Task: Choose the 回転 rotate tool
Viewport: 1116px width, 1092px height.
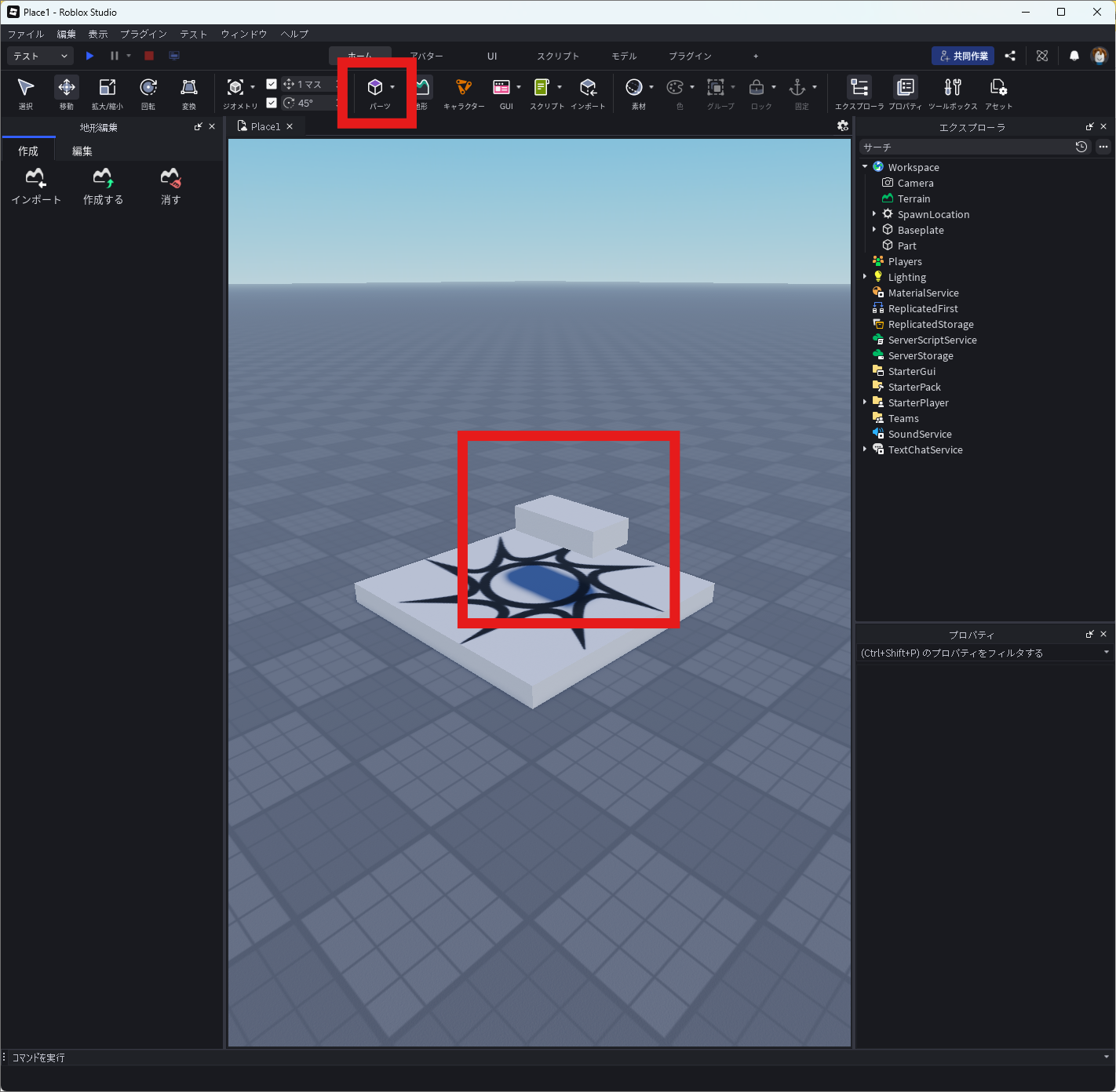Action: pyautogui.click(x=148, y=92)
